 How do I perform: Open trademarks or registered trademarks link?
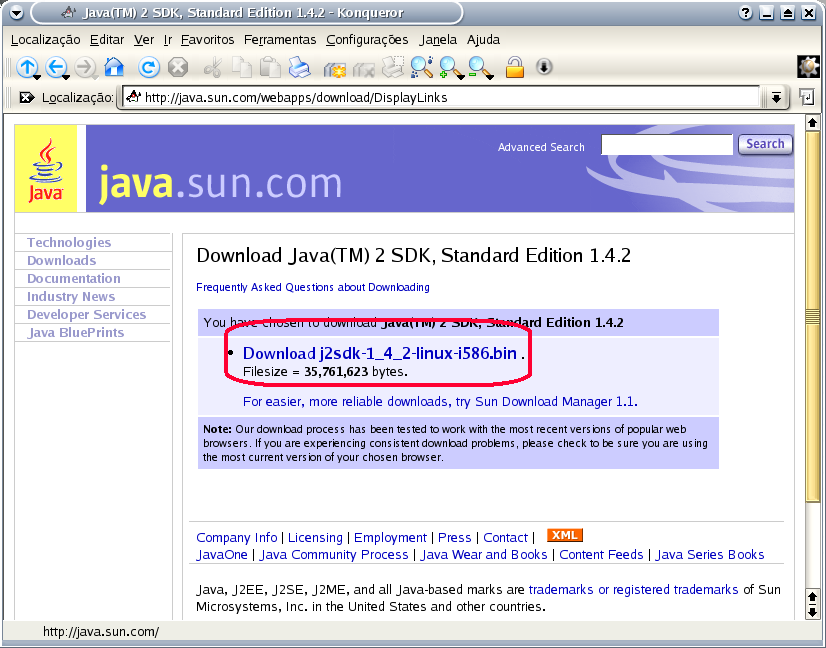point(633,590)
